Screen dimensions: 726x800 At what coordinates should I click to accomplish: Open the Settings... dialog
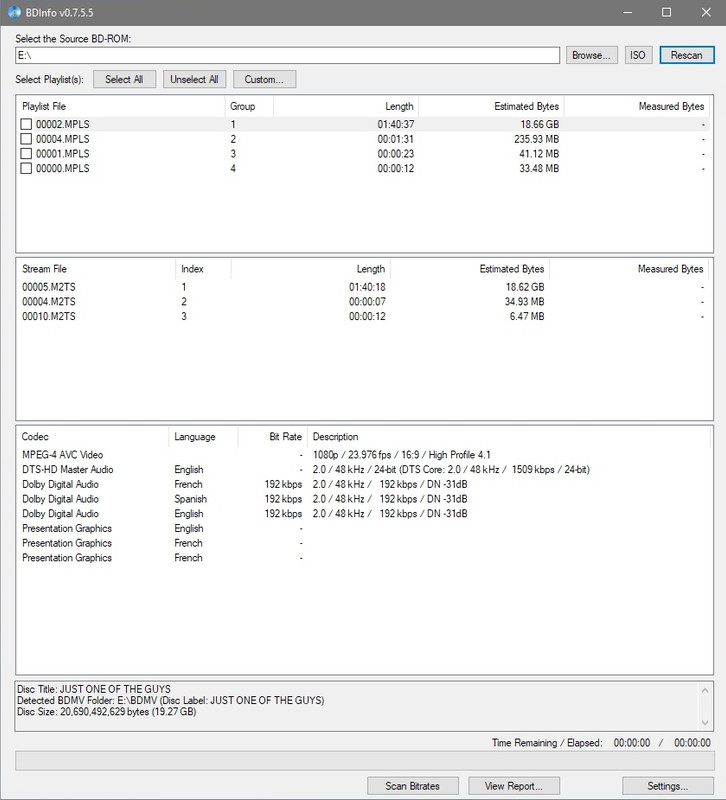coord(668,786)
